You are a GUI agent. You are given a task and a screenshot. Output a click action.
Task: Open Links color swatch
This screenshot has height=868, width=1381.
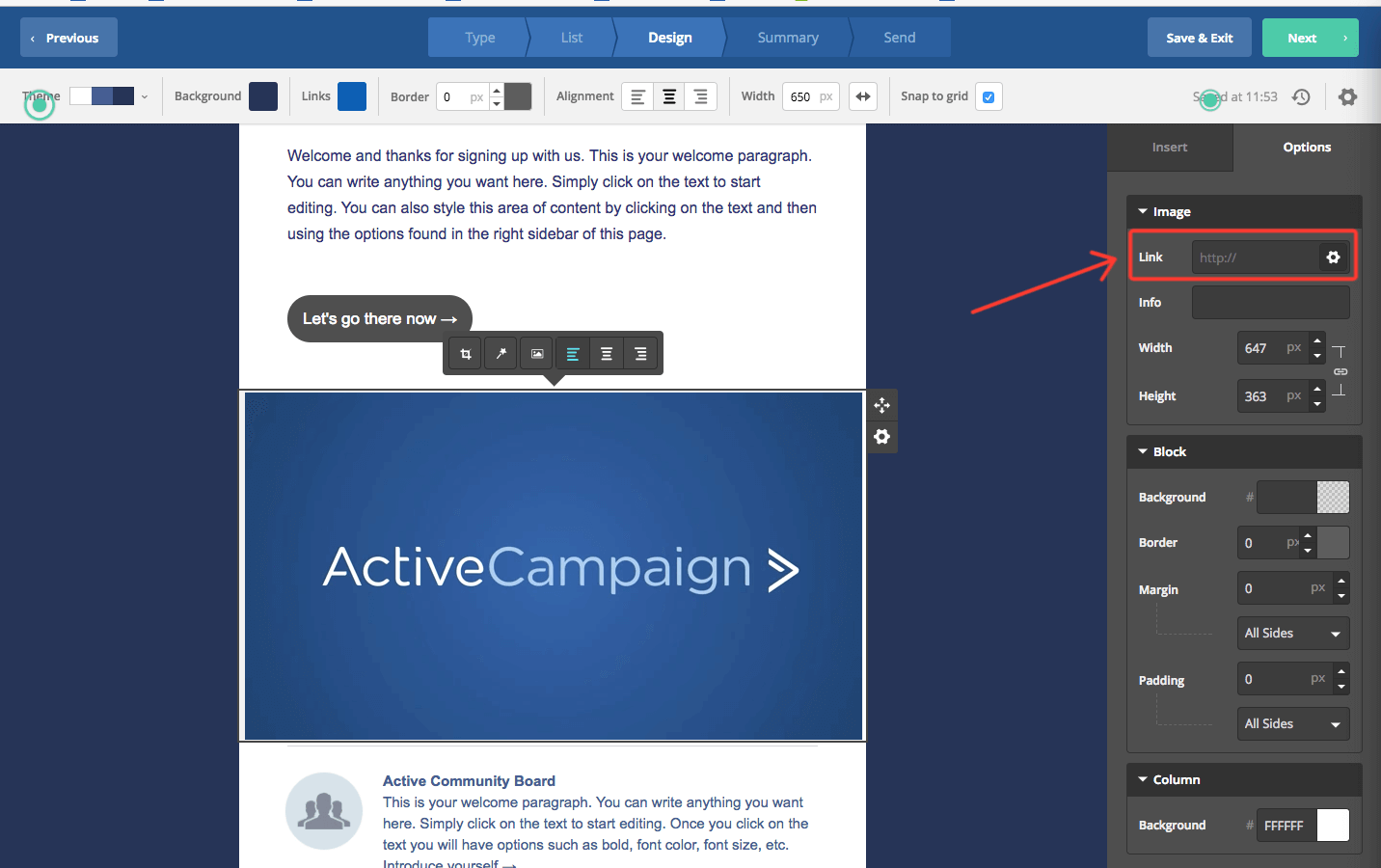point(352,96)
